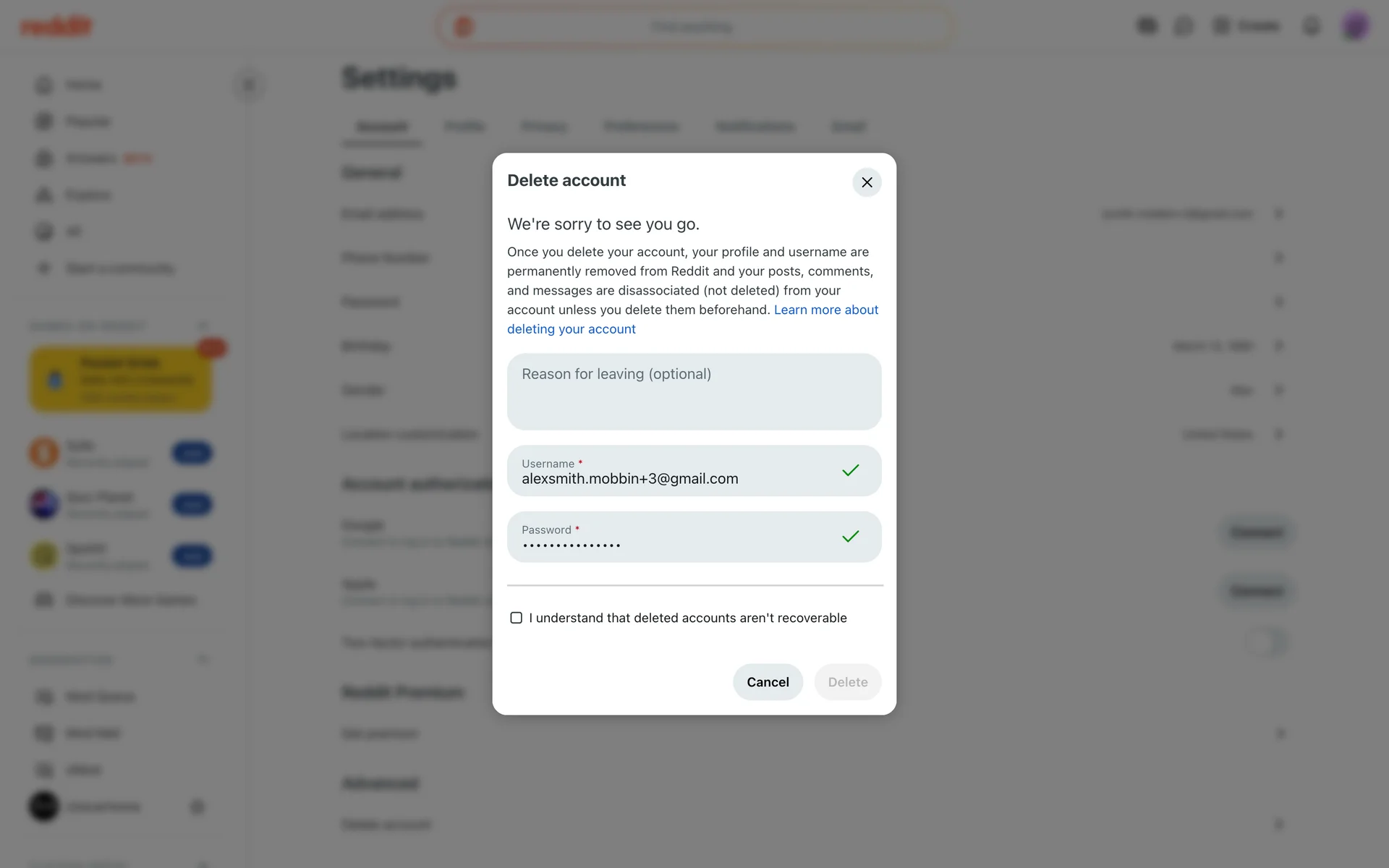Click the Home icon in sidebar
Screen dimensions: 1389x868
[44, 85]
